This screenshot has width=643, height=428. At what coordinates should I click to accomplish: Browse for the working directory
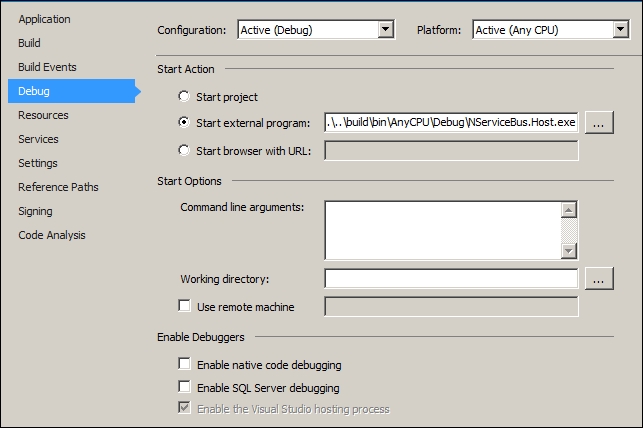tap(599, 279)
